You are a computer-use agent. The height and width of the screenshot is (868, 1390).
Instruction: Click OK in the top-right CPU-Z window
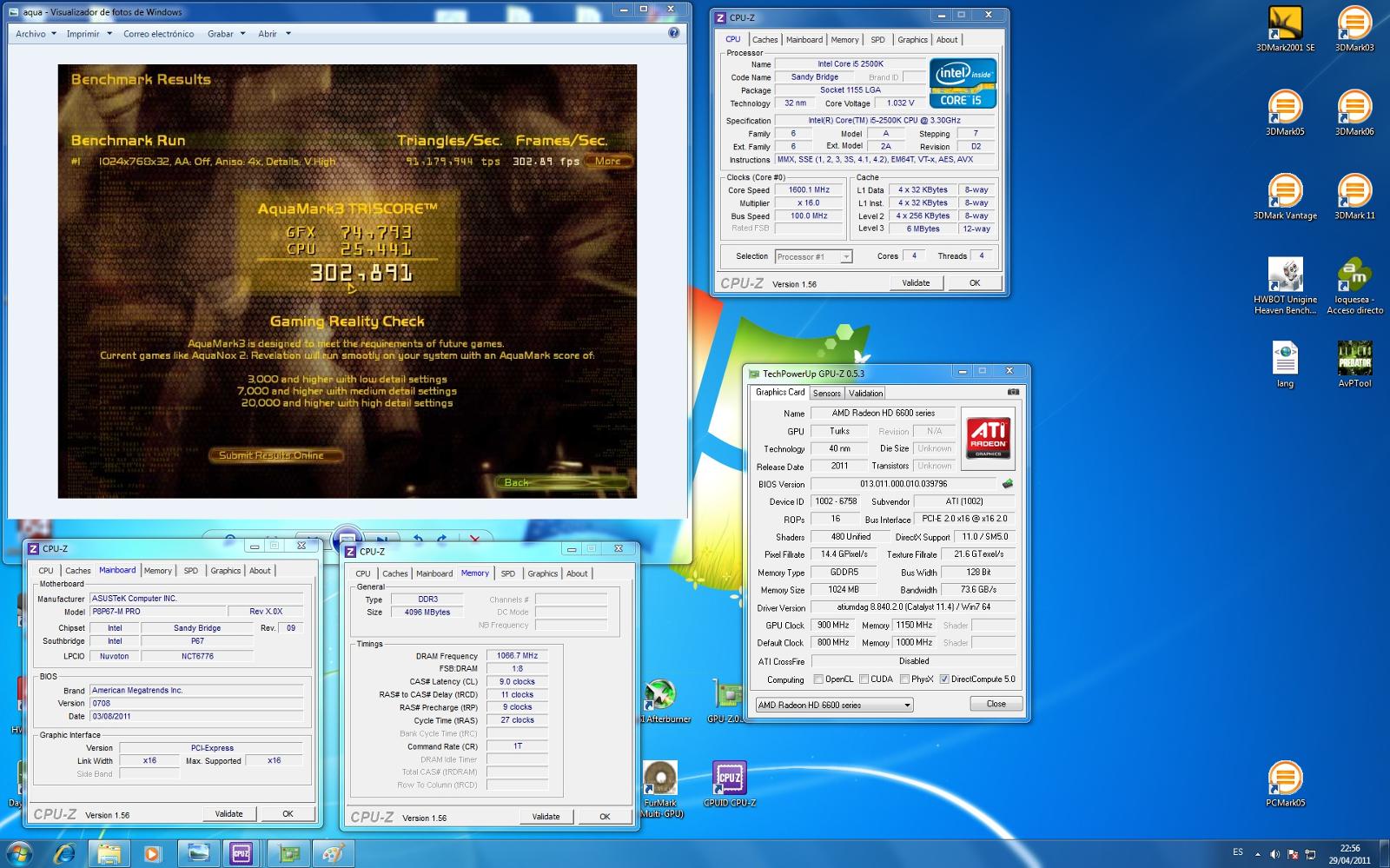click(x=975, y=282)
